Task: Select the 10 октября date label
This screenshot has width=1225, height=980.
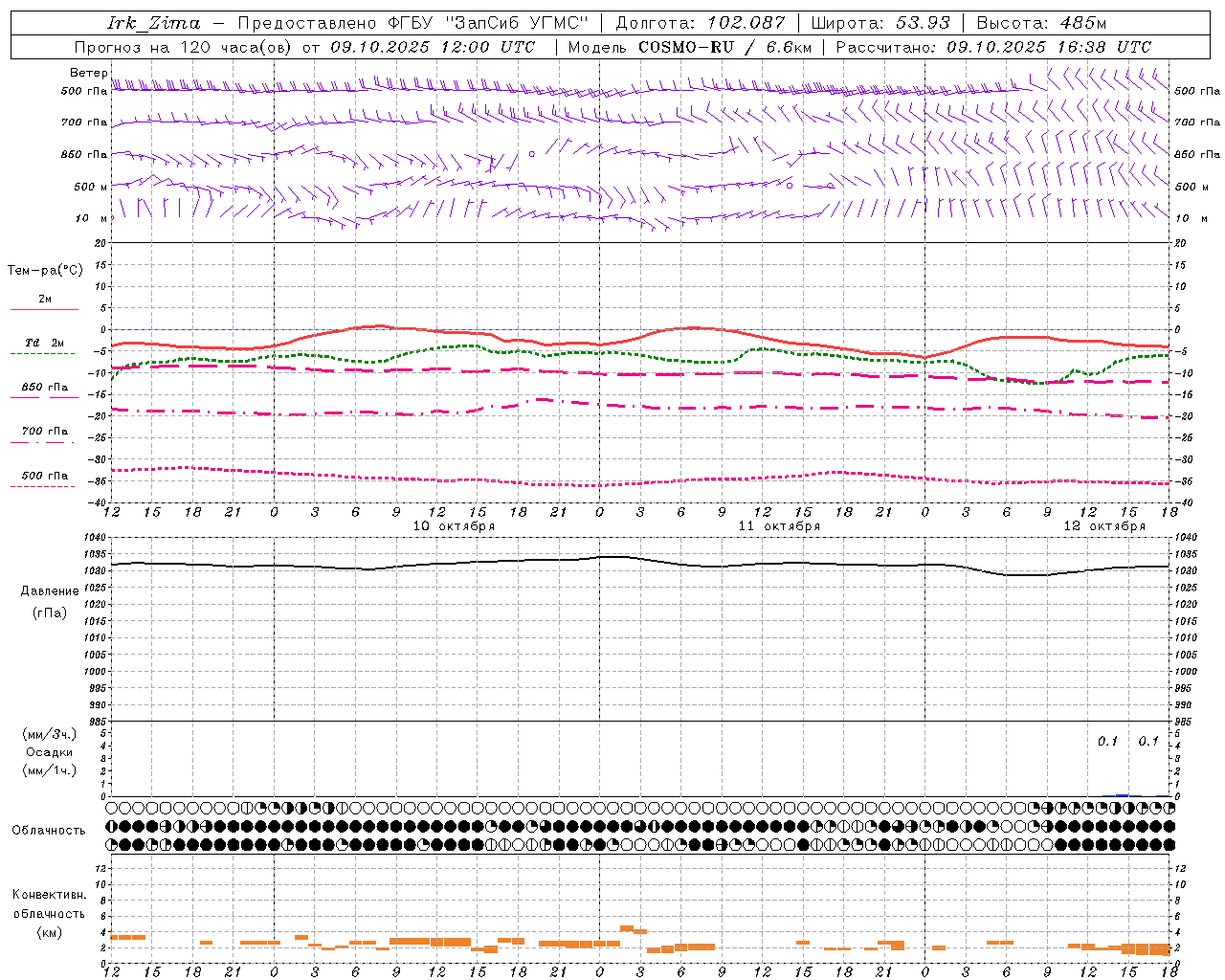Action: (454, 526)
